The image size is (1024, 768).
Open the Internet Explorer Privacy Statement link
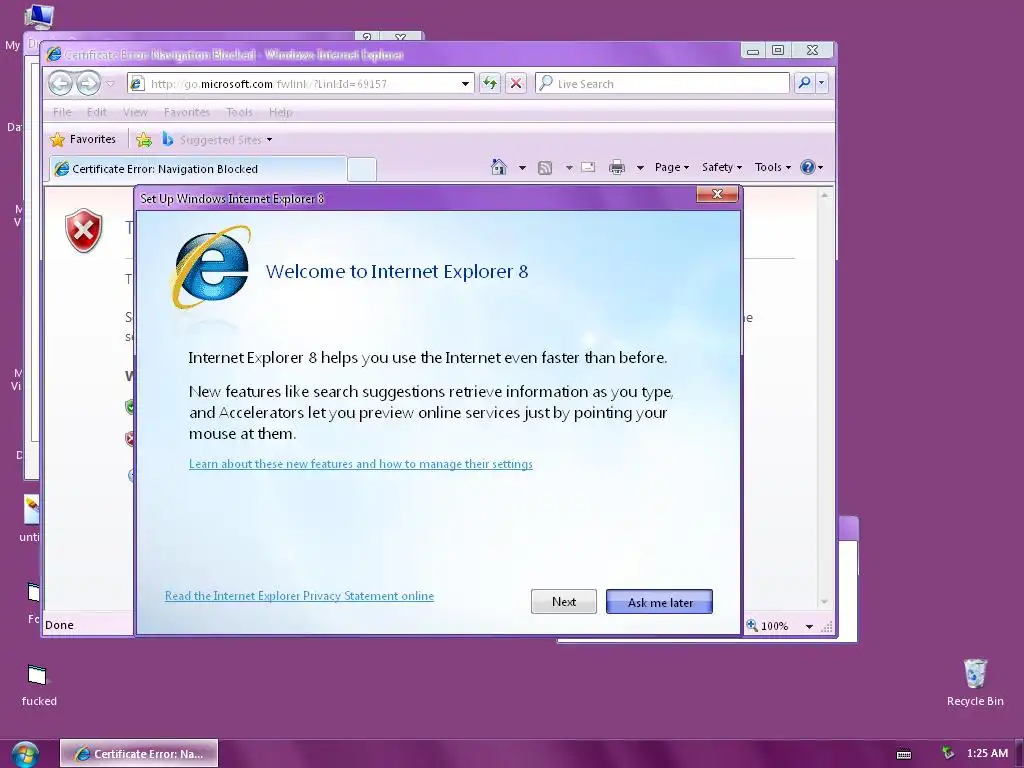pos(299,596)
